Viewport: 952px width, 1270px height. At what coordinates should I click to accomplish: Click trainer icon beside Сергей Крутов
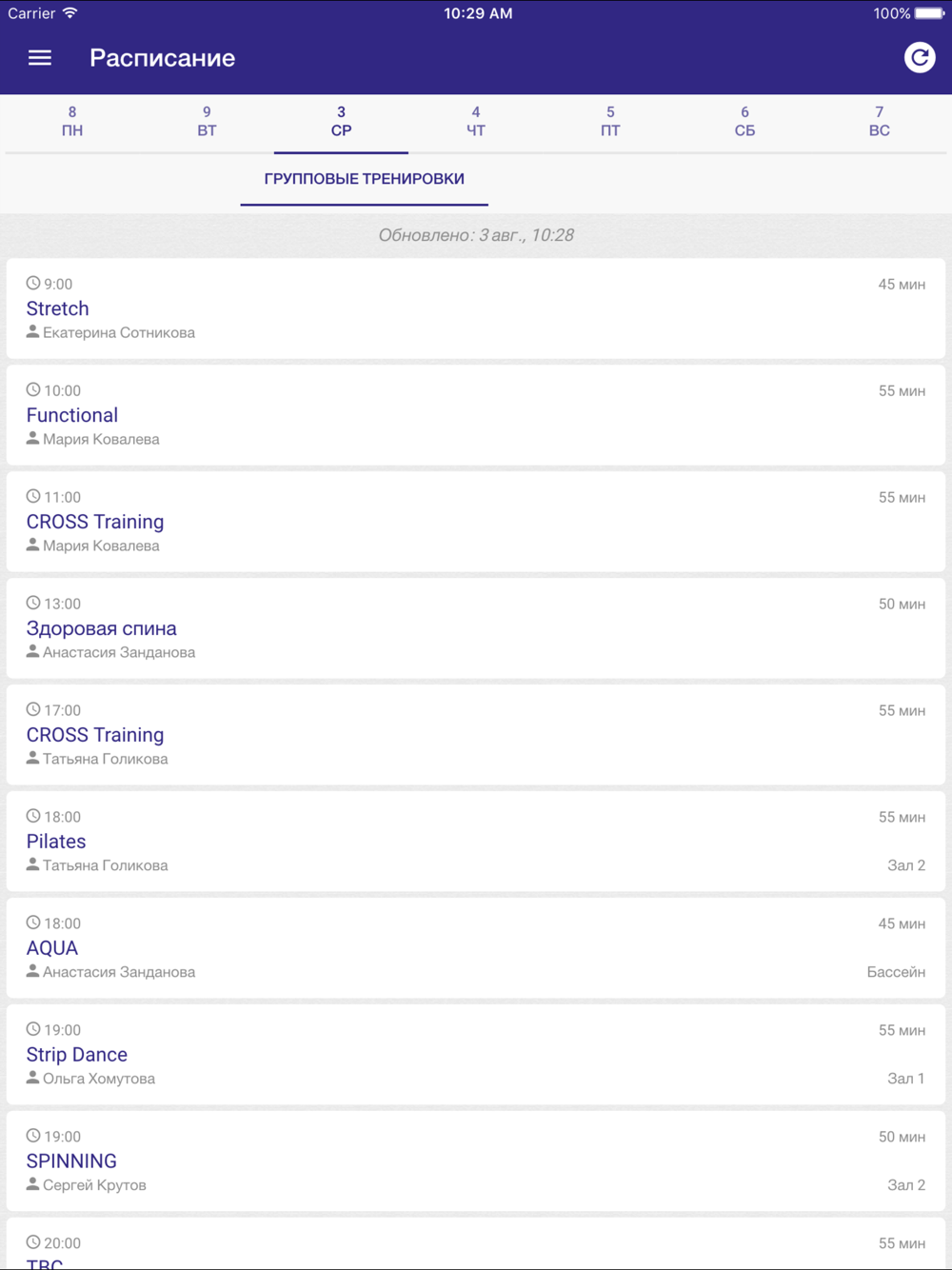(32, 1184)
